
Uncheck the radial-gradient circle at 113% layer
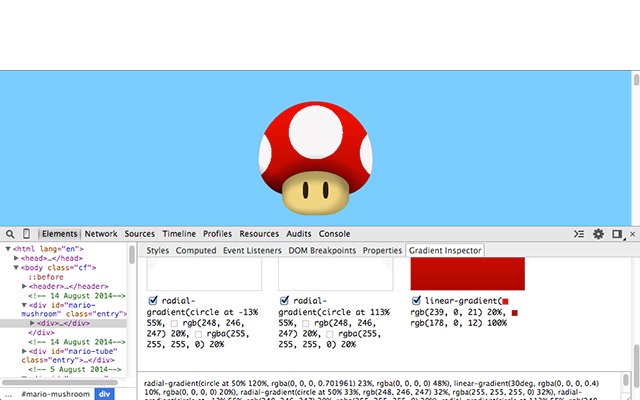pos(284,301)
